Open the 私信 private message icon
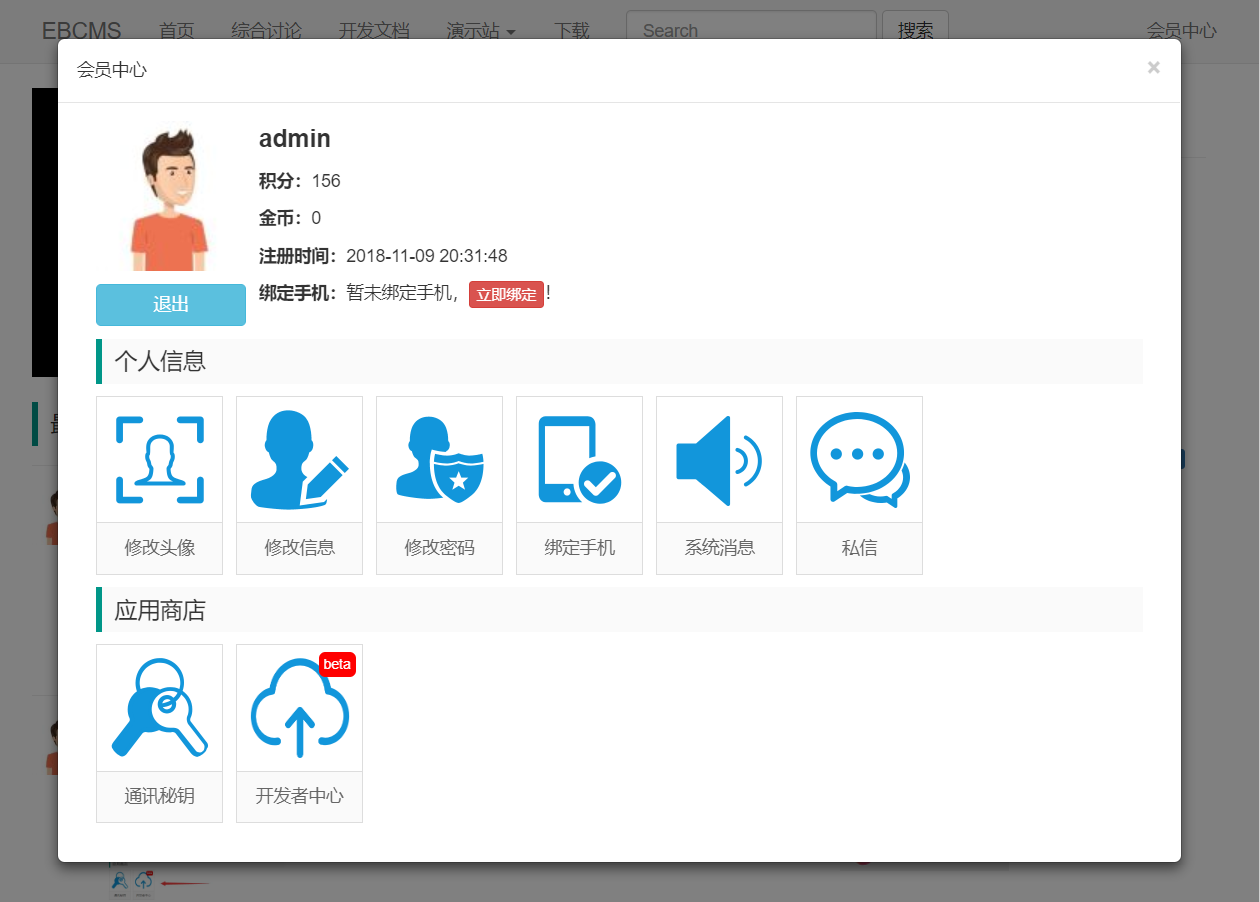The height and width of the screenshot is (902, 1260). [x=859, y=459]
